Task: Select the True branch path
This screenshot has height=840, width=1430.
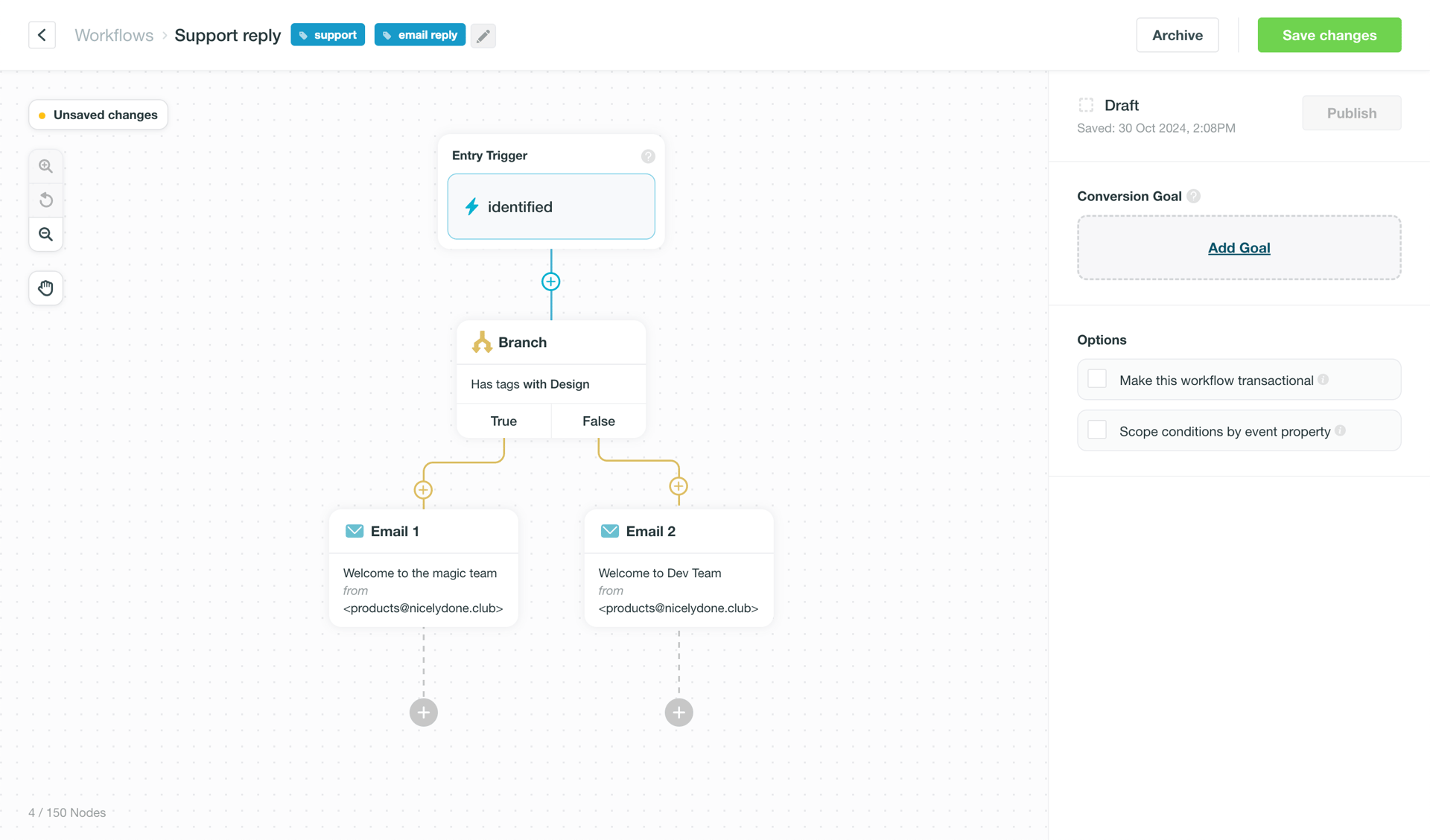Action: [503, 421]
